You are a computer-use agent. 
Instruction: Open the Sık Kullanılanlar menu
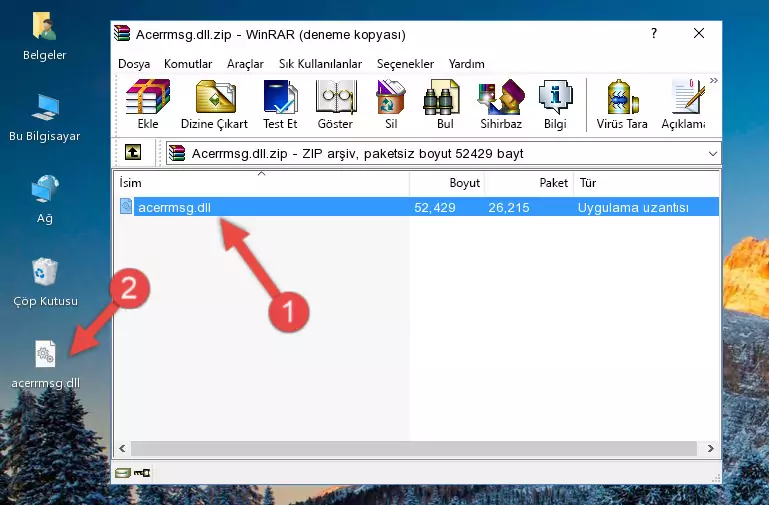point(320,64)
